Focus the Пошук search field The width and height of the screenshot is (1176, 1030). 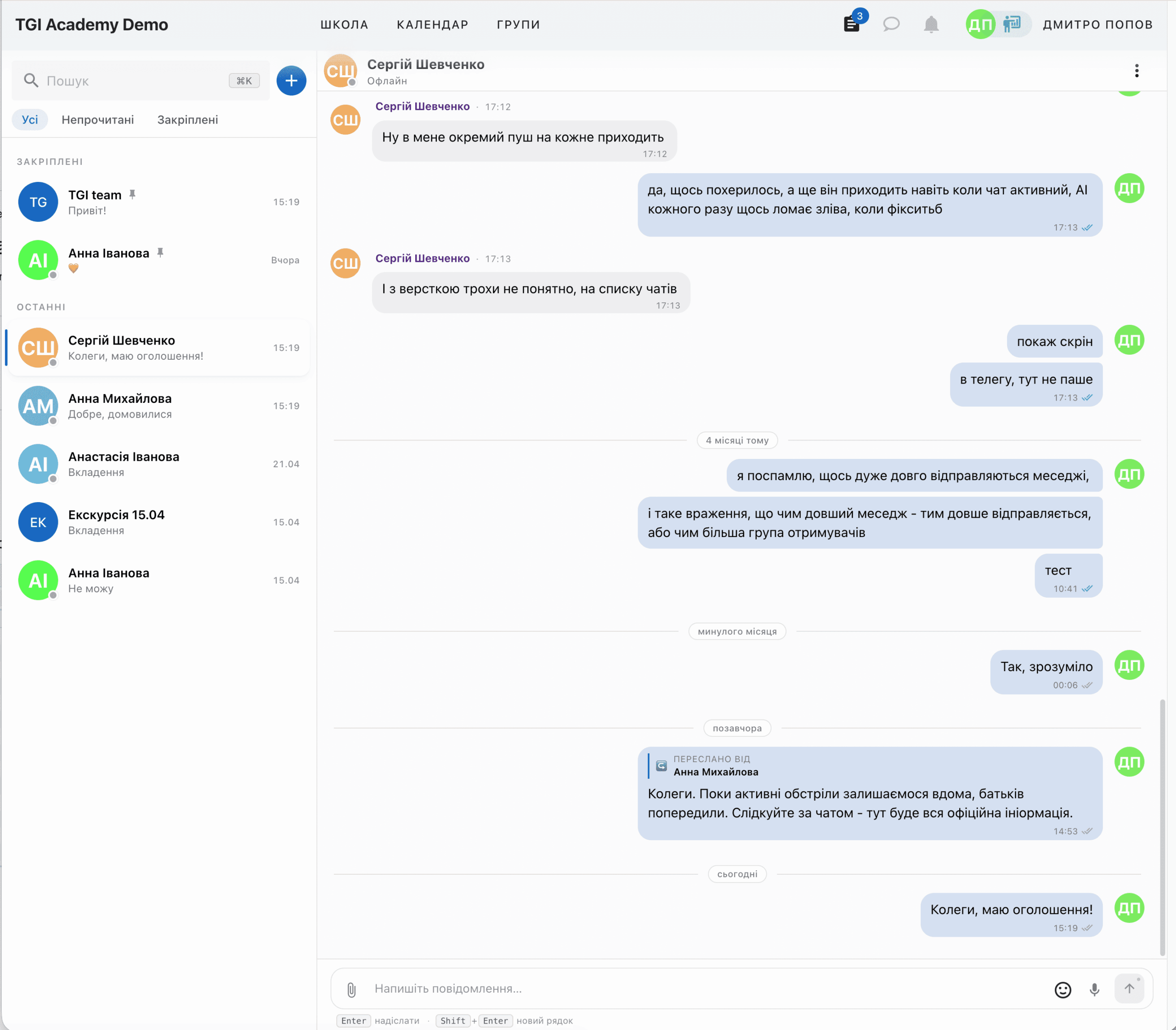click(140, 80)
